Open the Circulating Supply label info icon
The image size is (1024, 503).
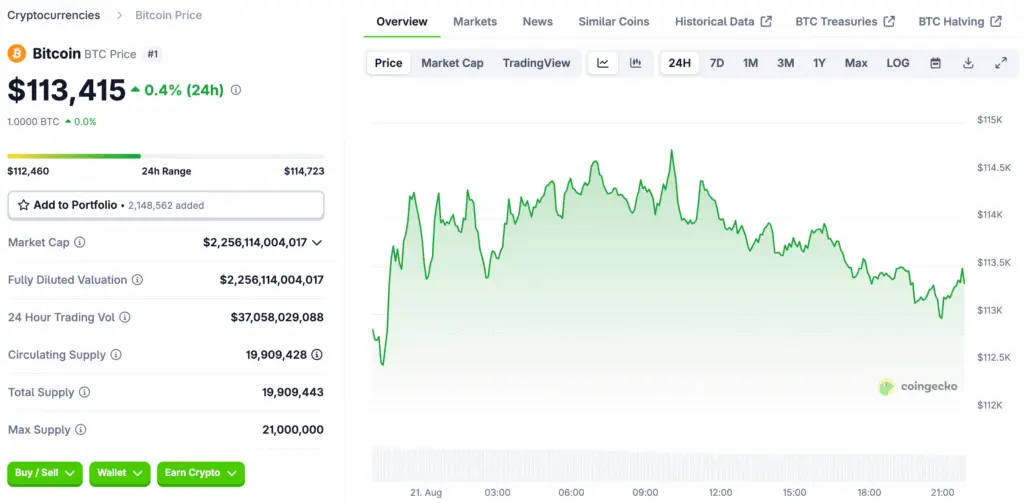(x=116, y=355)
